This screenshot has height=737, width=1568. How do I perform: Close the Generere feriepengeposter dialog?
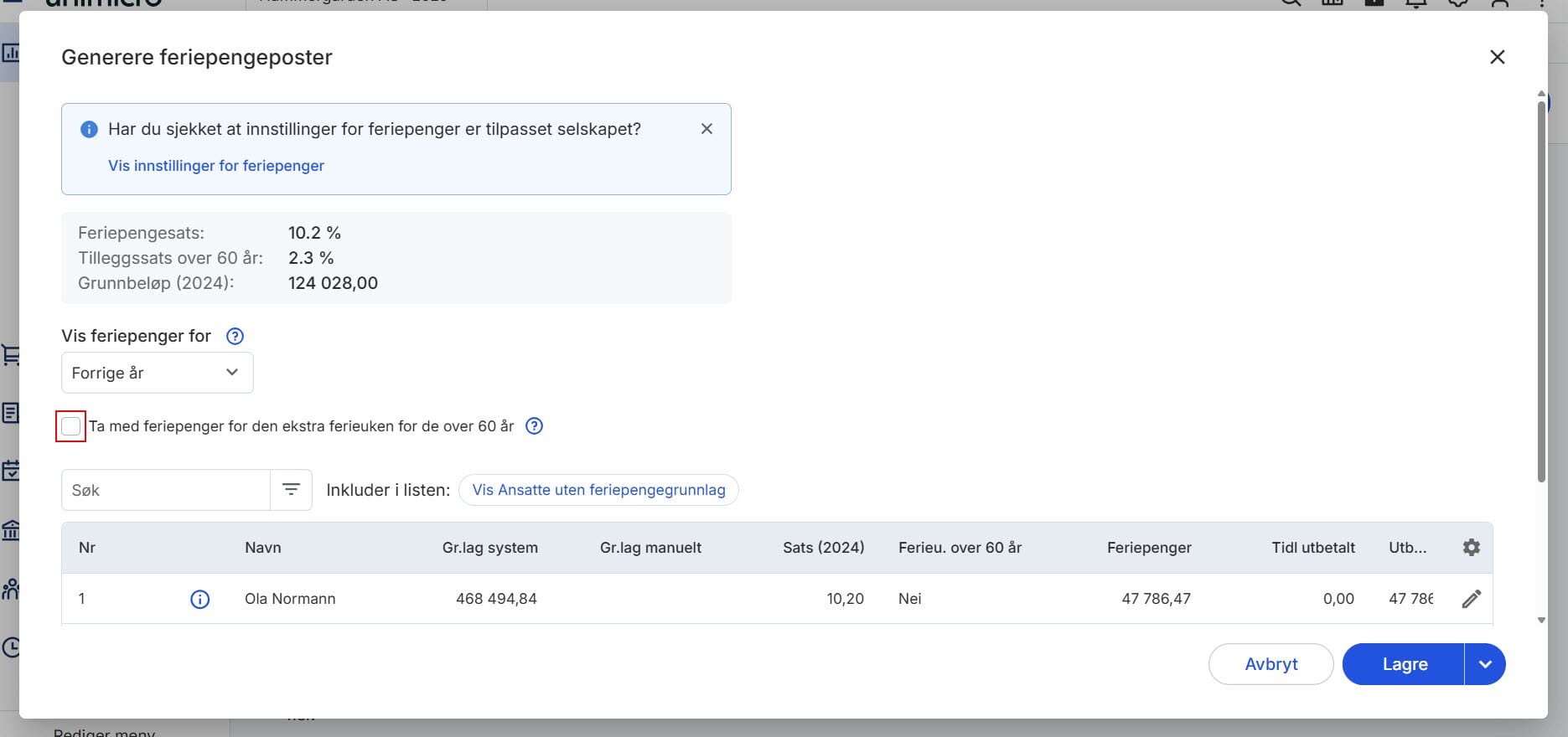coord(1497,57)
